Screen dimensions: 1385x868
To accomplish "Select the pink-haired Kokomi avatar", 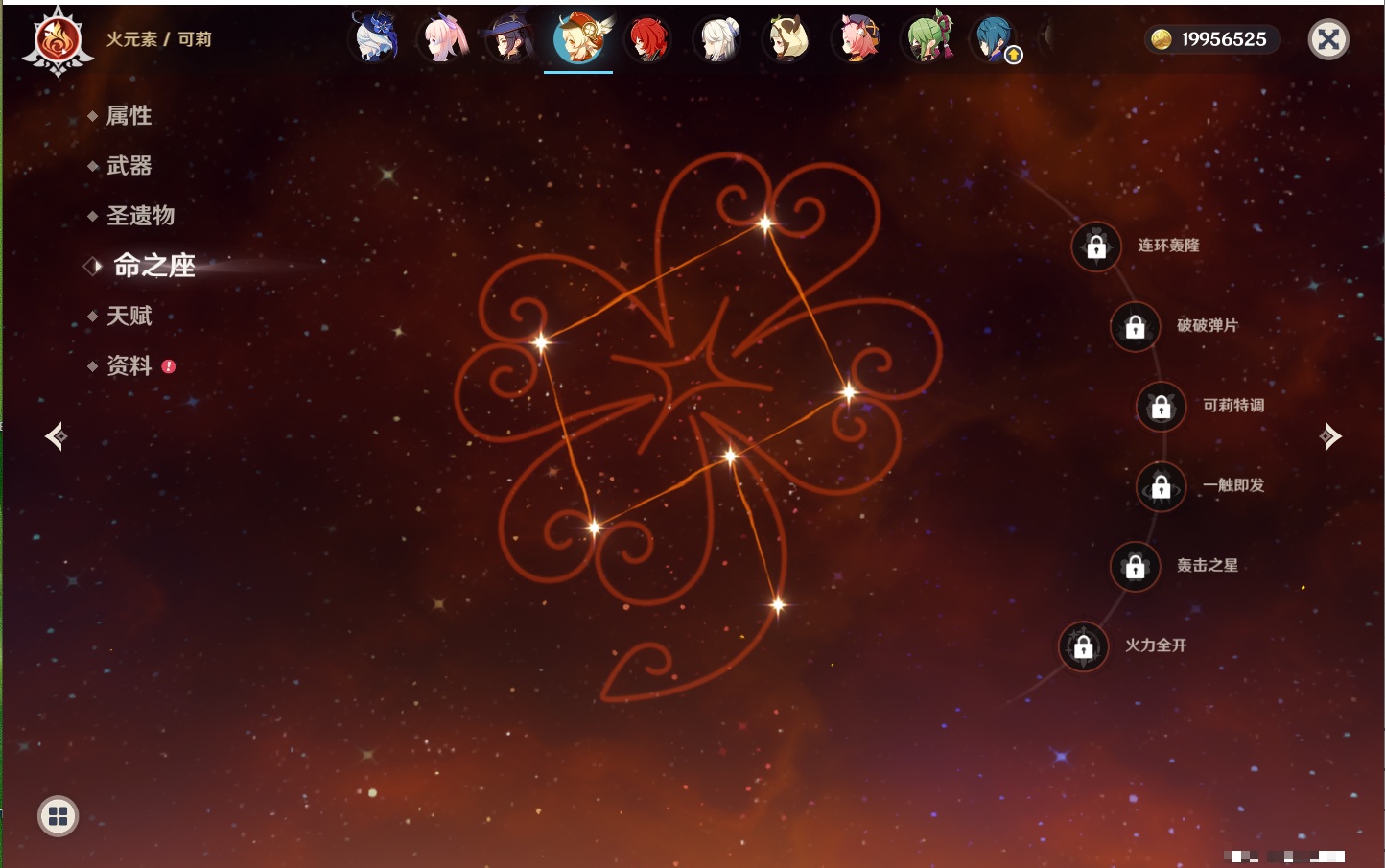I will tap(444, 38).
